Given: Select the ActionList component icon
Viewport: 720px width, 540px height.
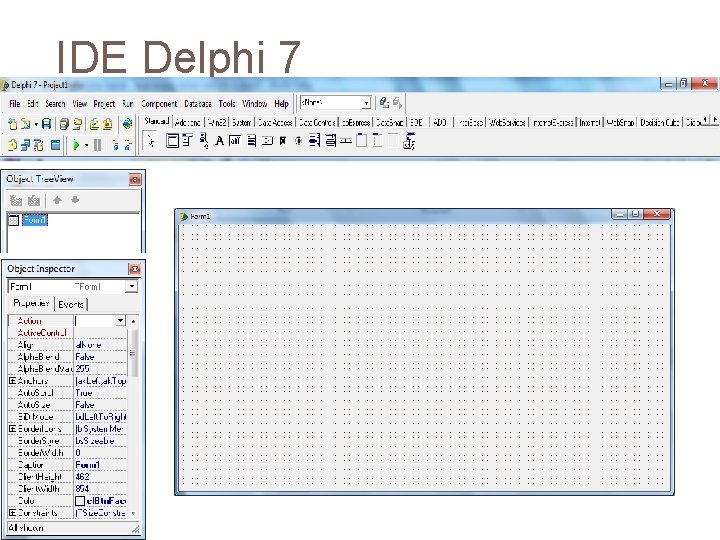Looking at the screenshot, I should pyautogui.click(x=409, y=141).
